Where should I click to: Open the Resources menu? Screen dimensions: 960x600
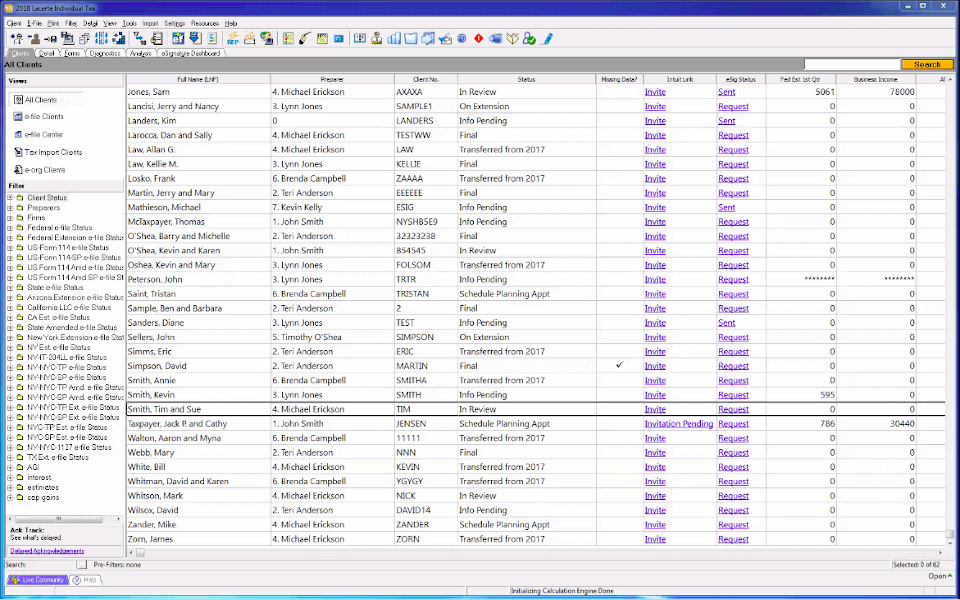204,23
